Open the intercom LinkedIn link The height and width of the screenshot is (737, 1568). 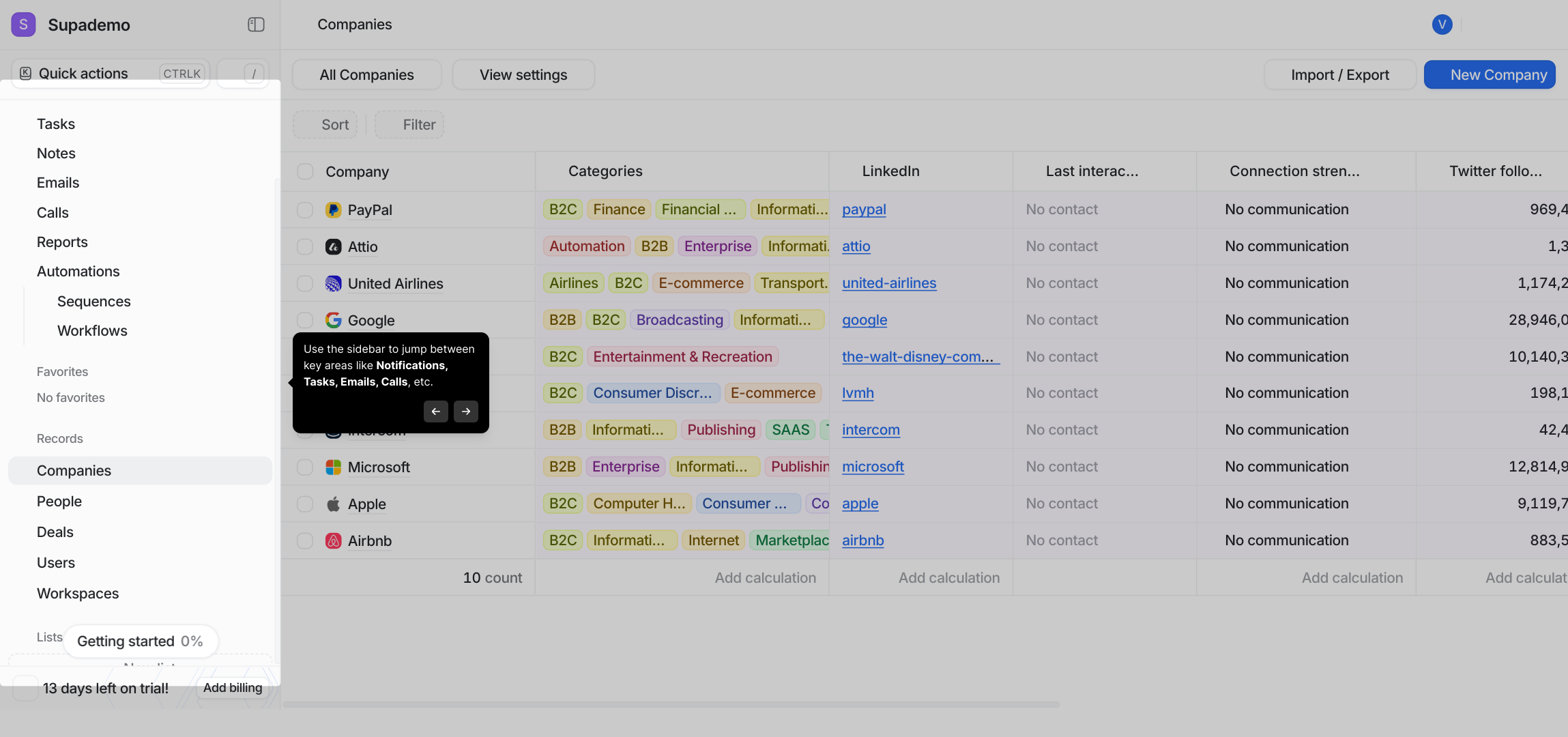[871, 430]
